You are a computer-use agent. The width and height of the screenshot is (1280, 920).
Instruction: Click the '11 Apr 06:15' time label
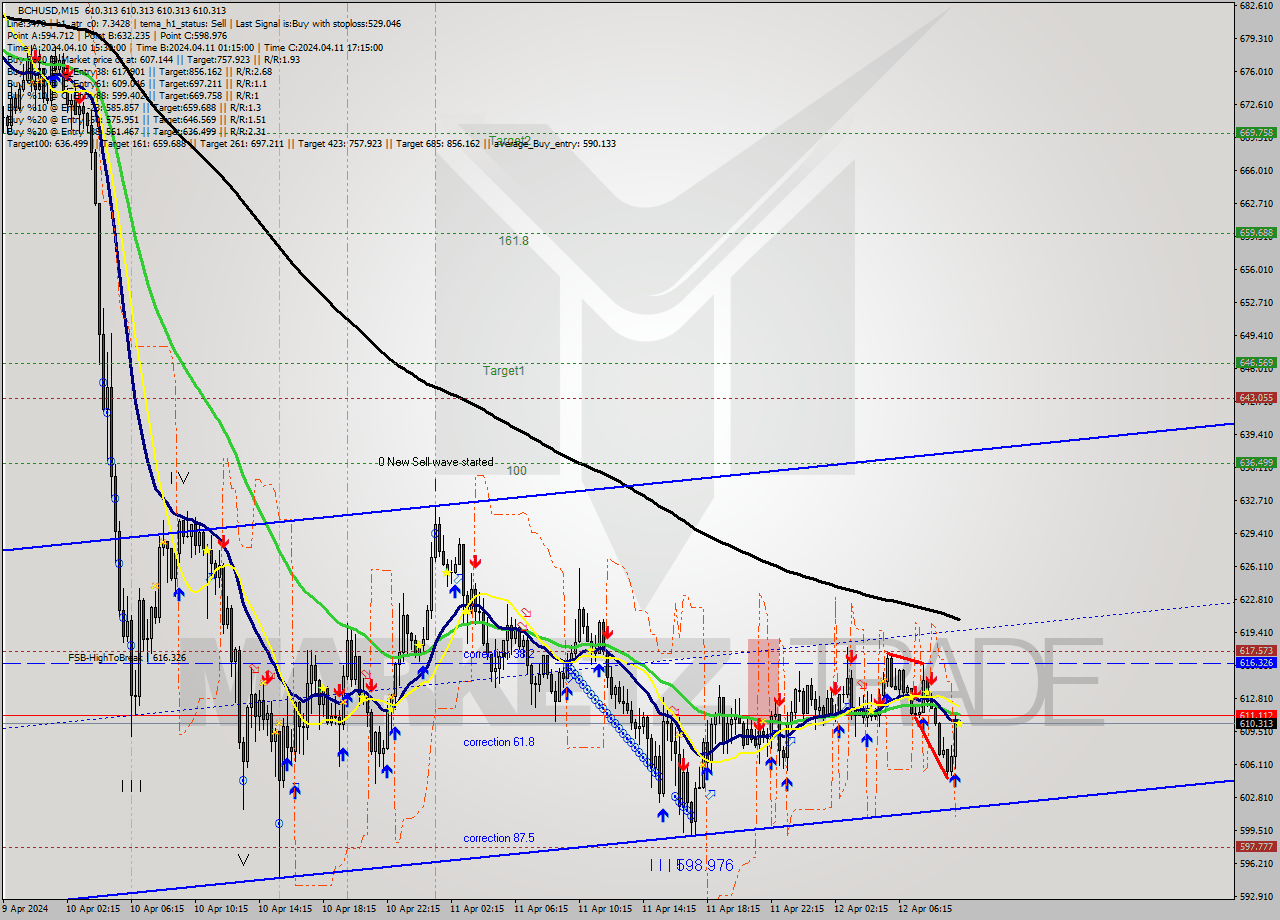click(541, 910)
